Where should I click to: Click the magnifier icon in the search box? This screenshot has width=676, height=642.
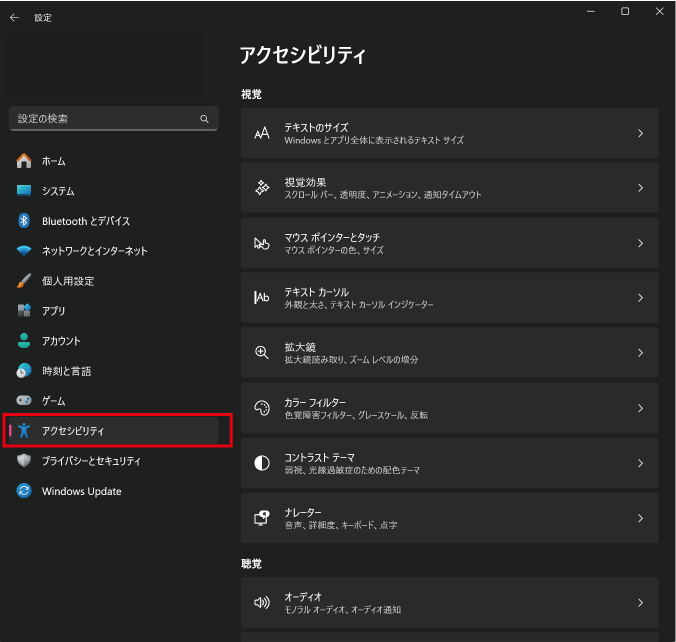click(x=204, y=119)
